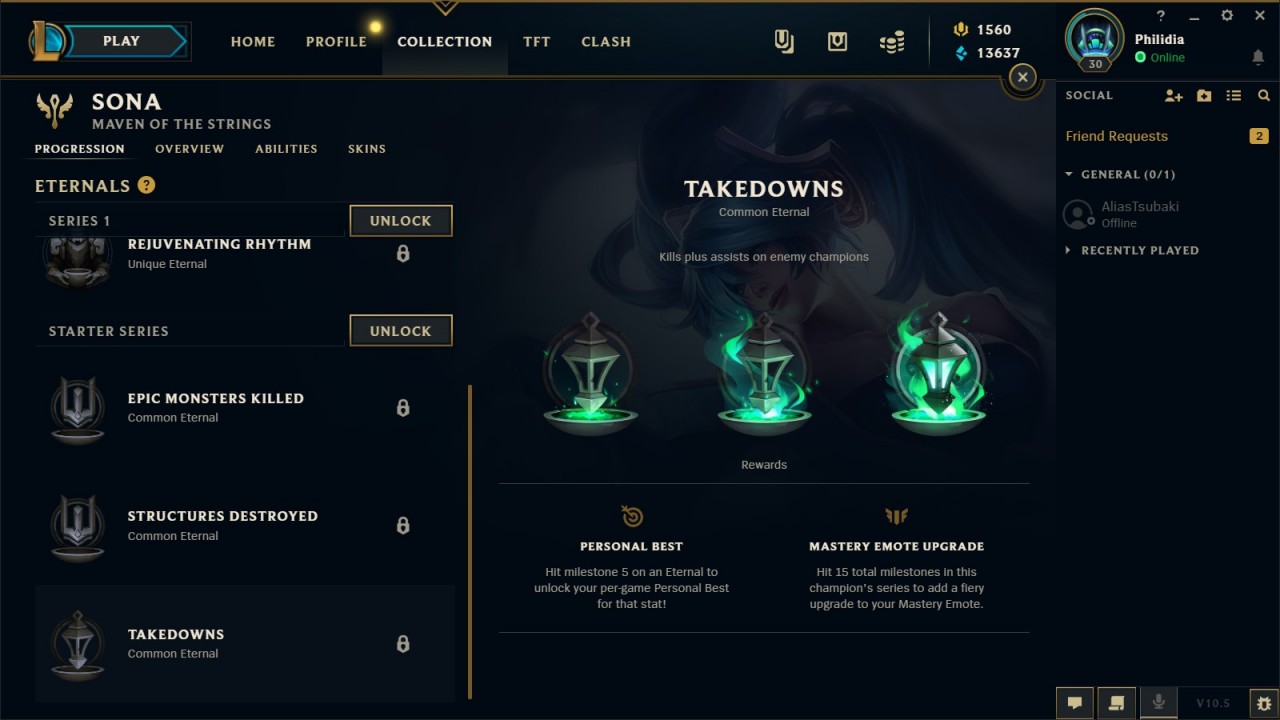
Task: Expand the RECENTLY PLAYED group
Action: tap(1132, 250)
